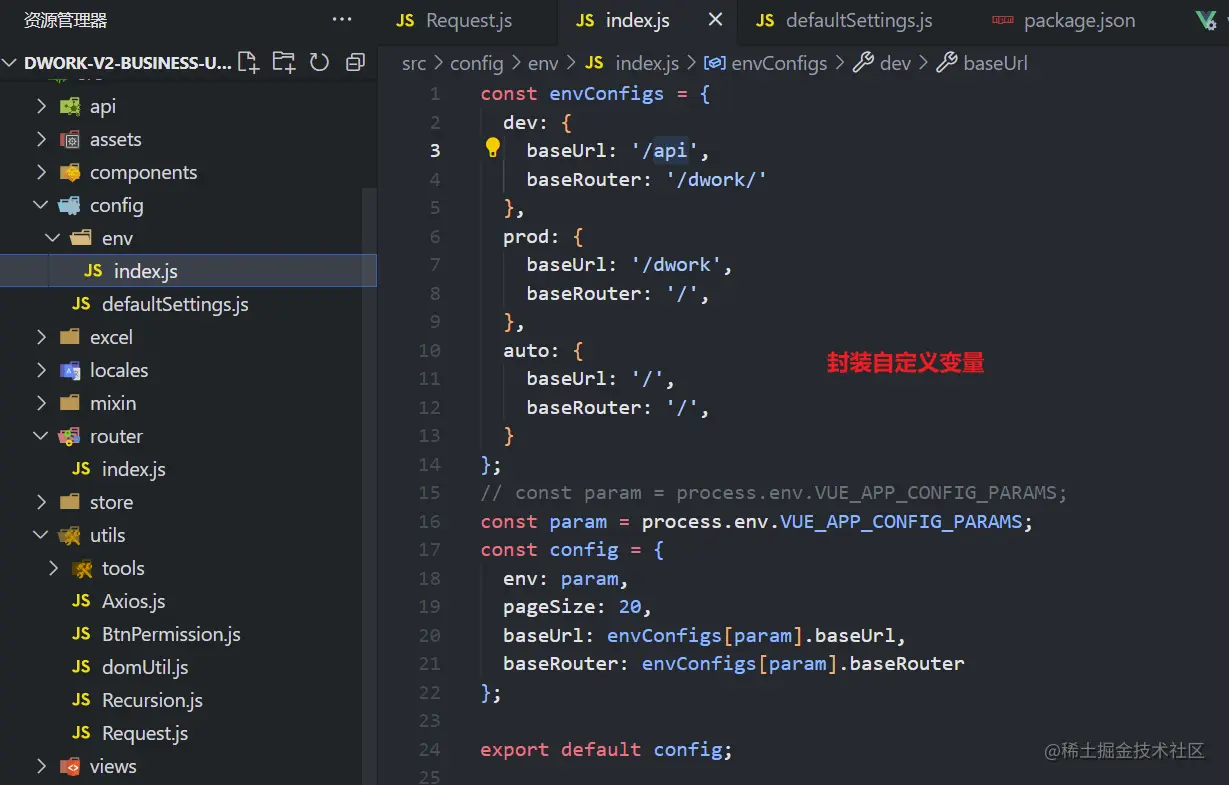Expand the mixin folder chevron

pyautogui.click(x=41, y=403)
